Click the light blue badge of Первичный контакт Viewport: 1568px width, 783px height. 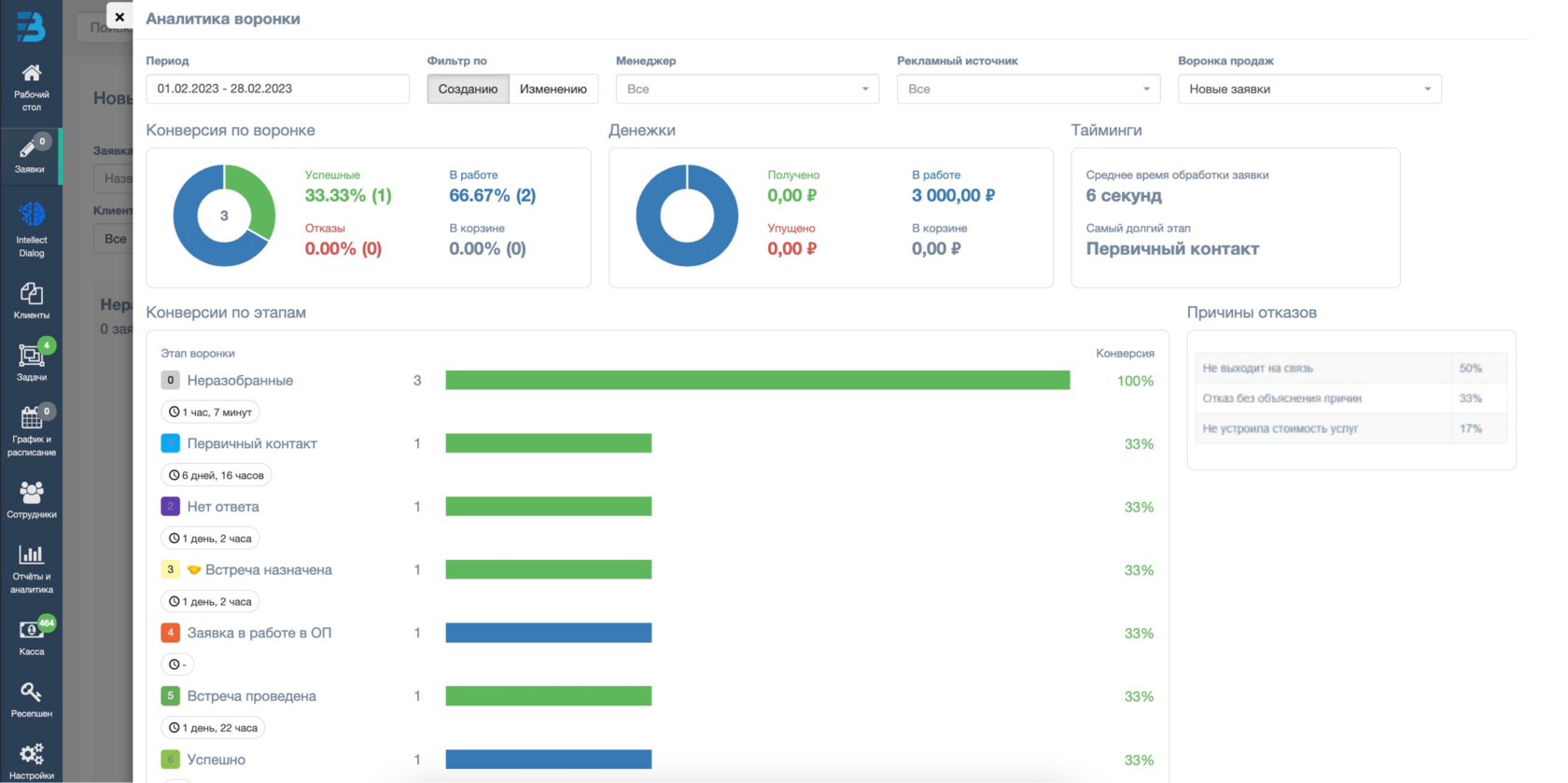pos(170,443)
